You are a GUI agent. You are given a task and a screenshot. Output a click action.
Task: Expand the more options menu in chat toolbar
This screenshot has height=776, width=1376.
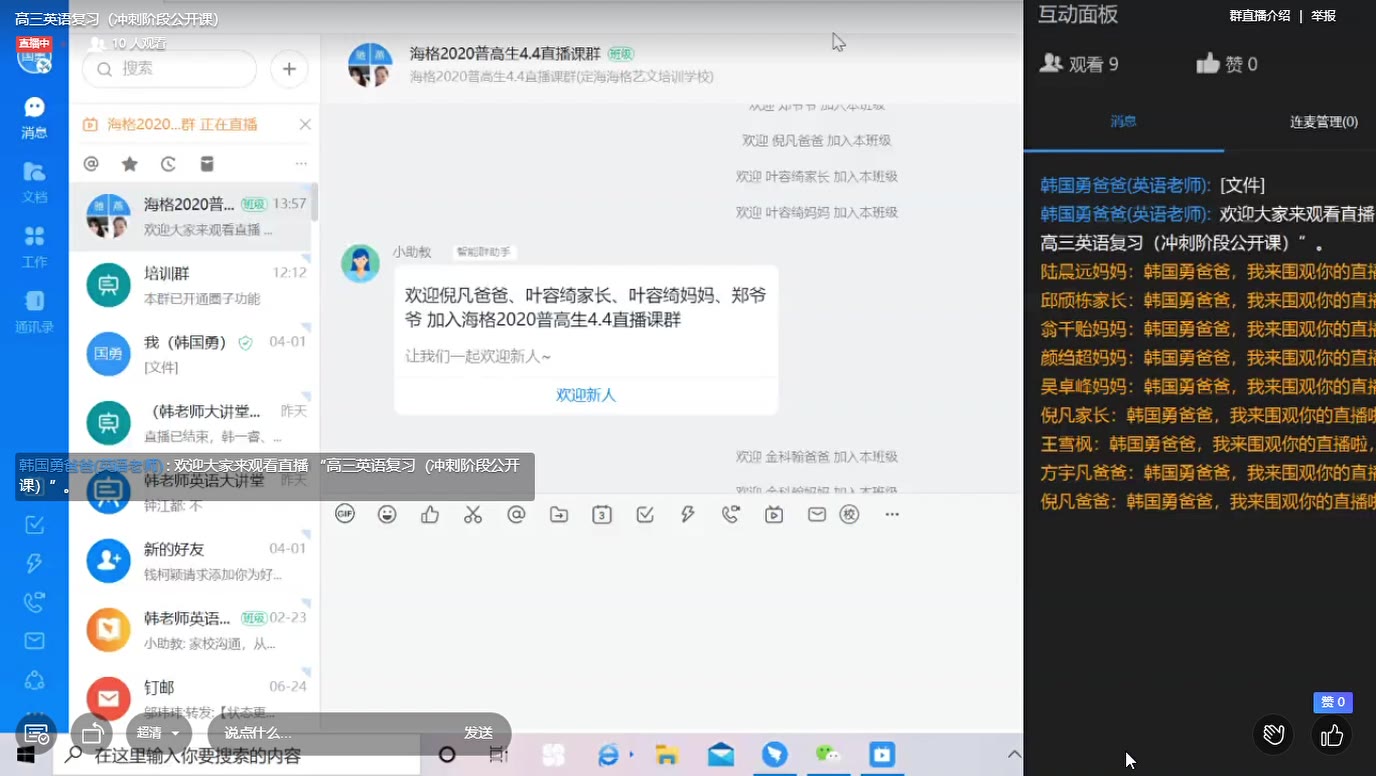pos(890,513)
